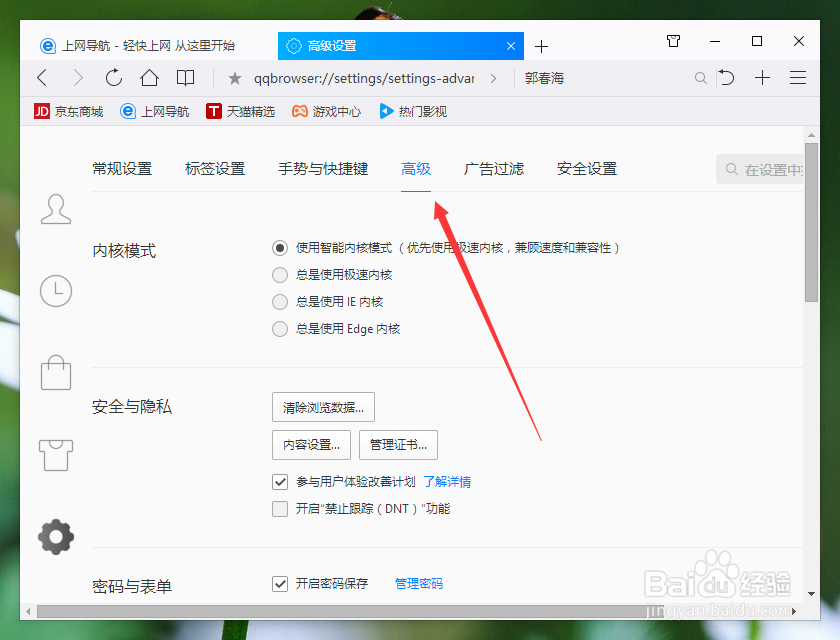Screen dimensions: 840x640
Task: Open a new tab with plus button
Action: [541, 47]
